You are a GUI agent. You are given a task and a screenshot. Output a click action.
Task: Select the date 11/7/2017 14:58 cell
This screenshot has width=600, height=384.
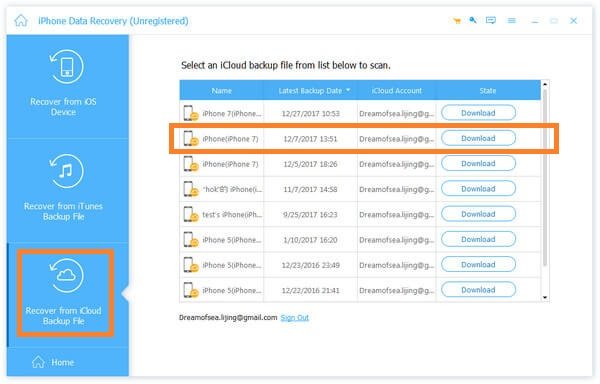pos(310,189)
